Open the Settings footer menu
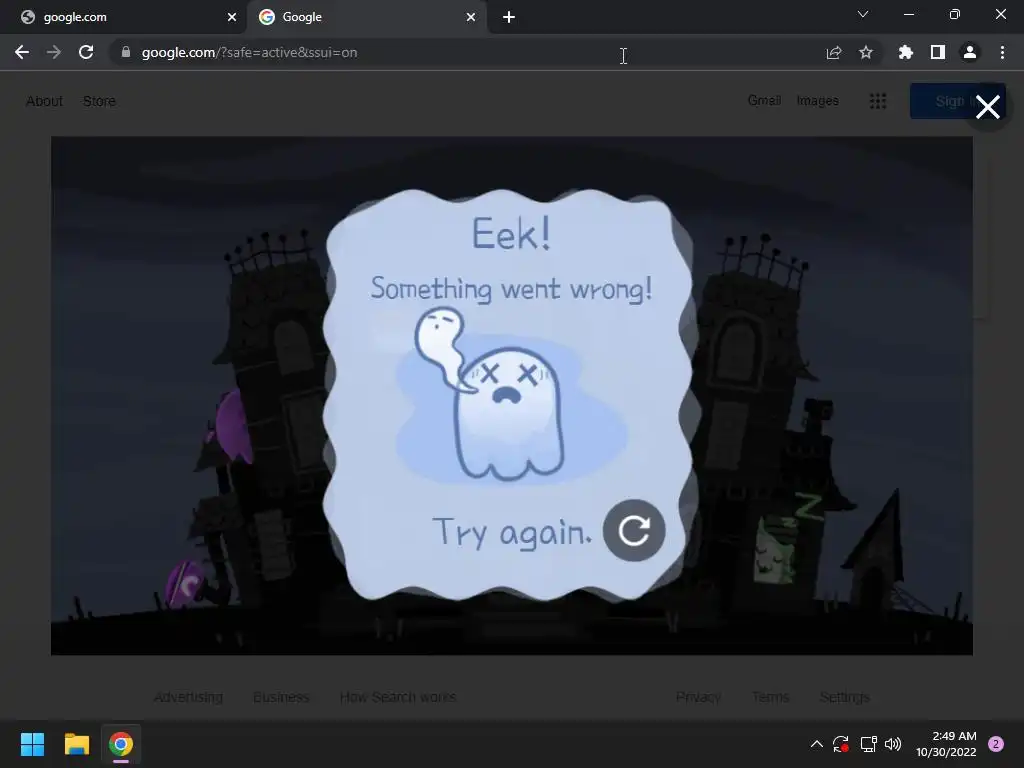The width and height of the screenshot is (1024, 768). point(844,697)
